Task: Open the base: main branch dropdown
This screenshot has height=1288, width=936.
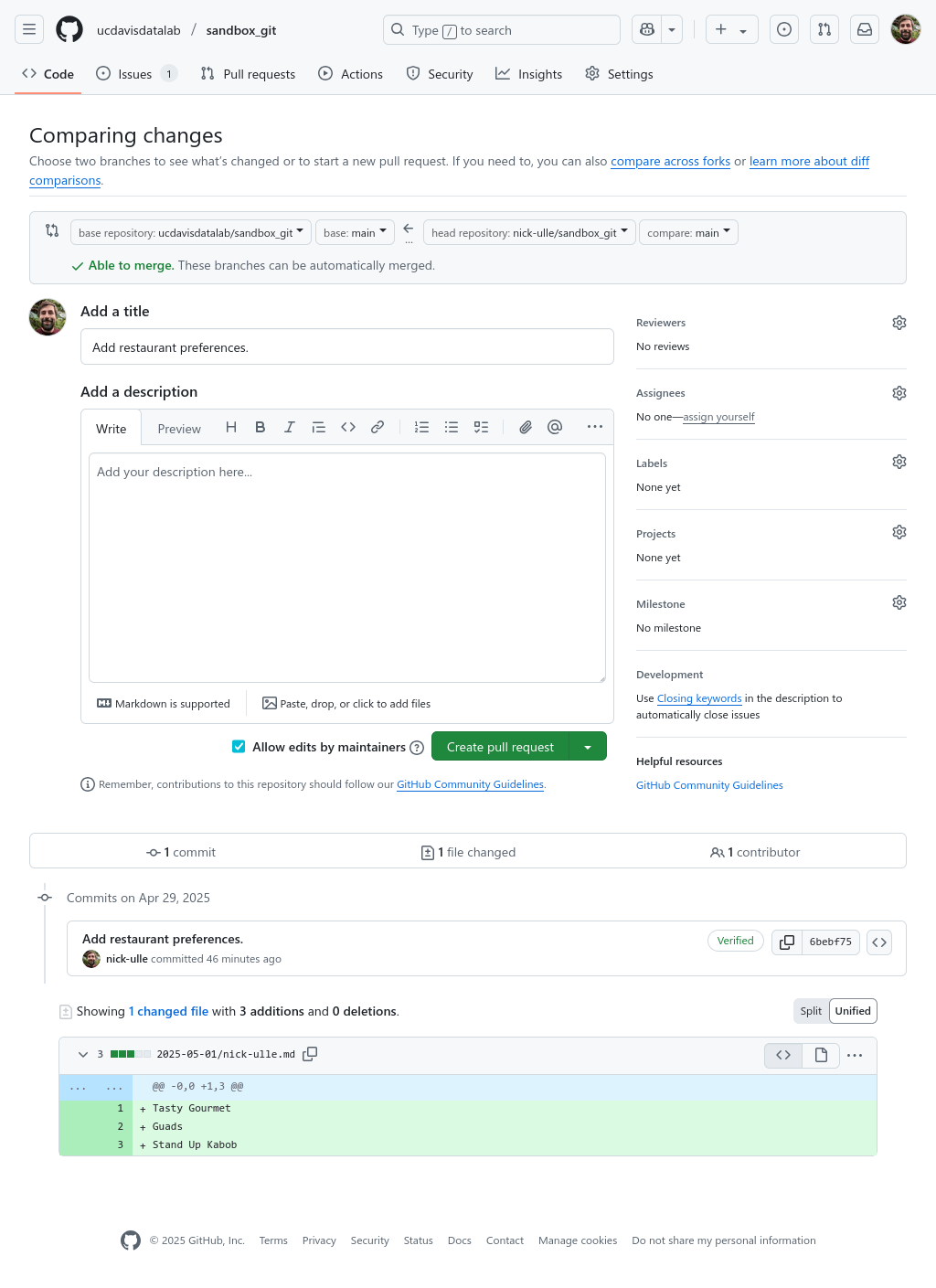Action: (355, 232)
